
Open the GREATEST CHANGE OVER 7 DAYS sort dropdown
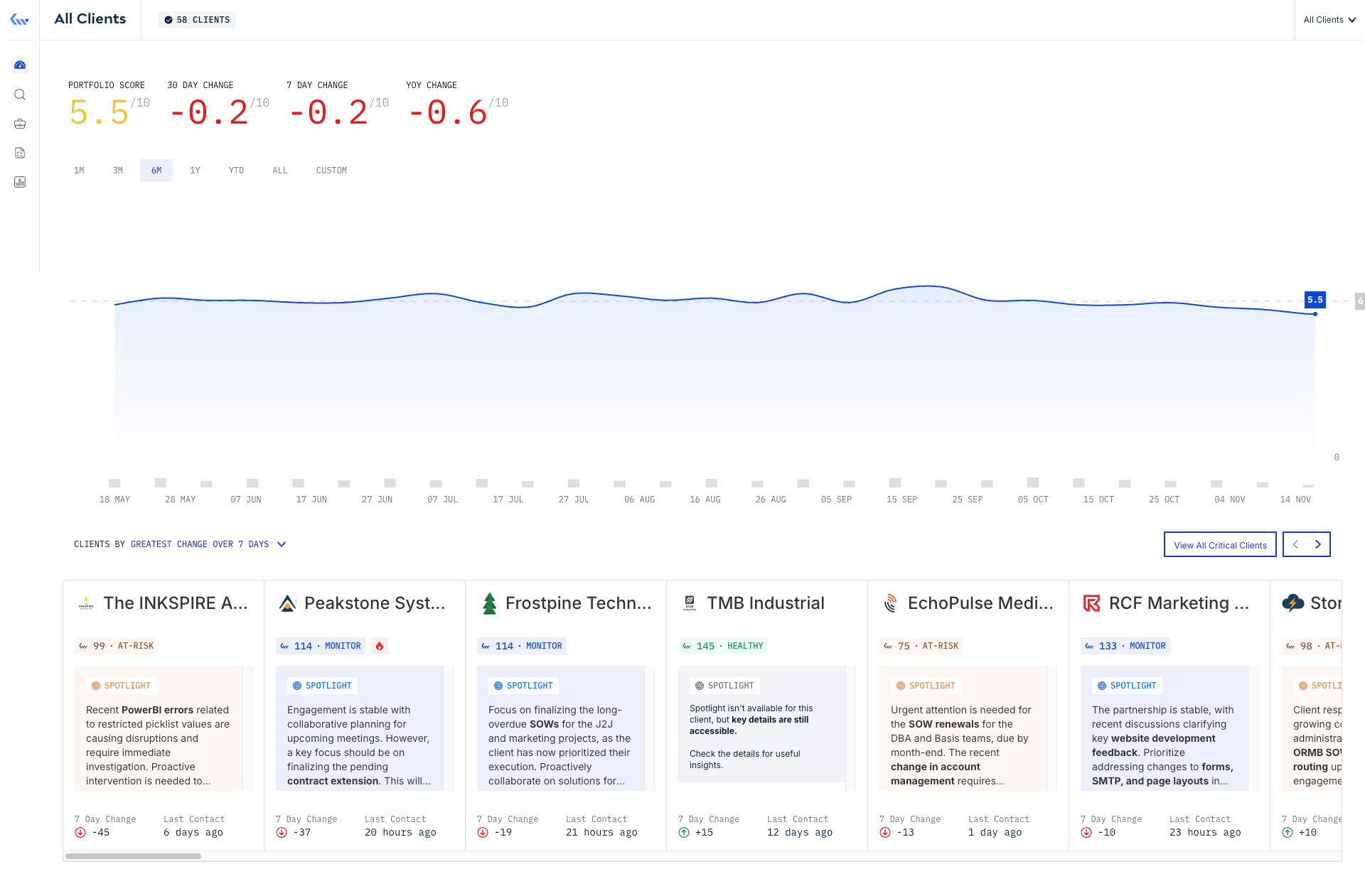(208, 544)
